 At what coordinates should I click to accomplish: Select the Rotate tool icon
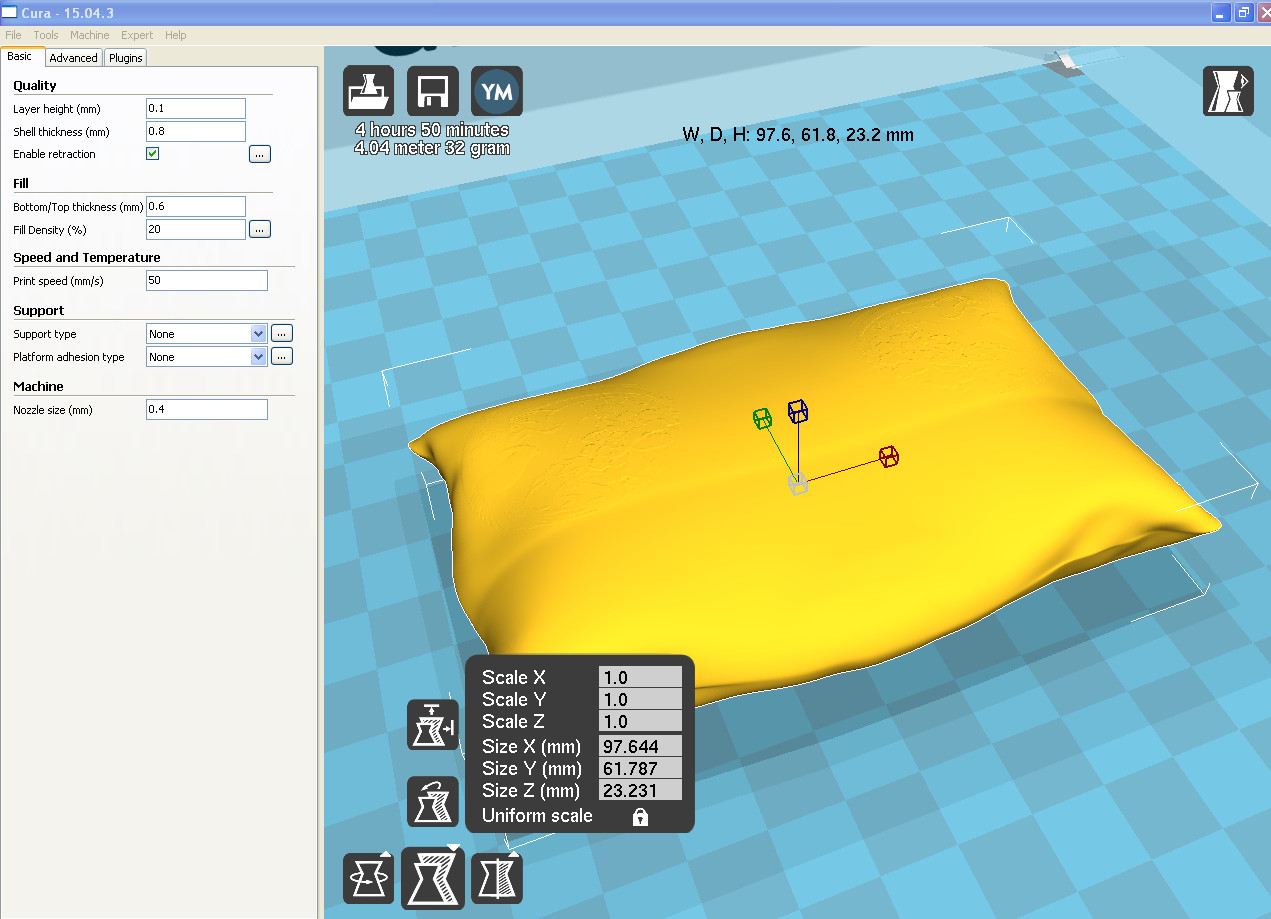(368, 878)
